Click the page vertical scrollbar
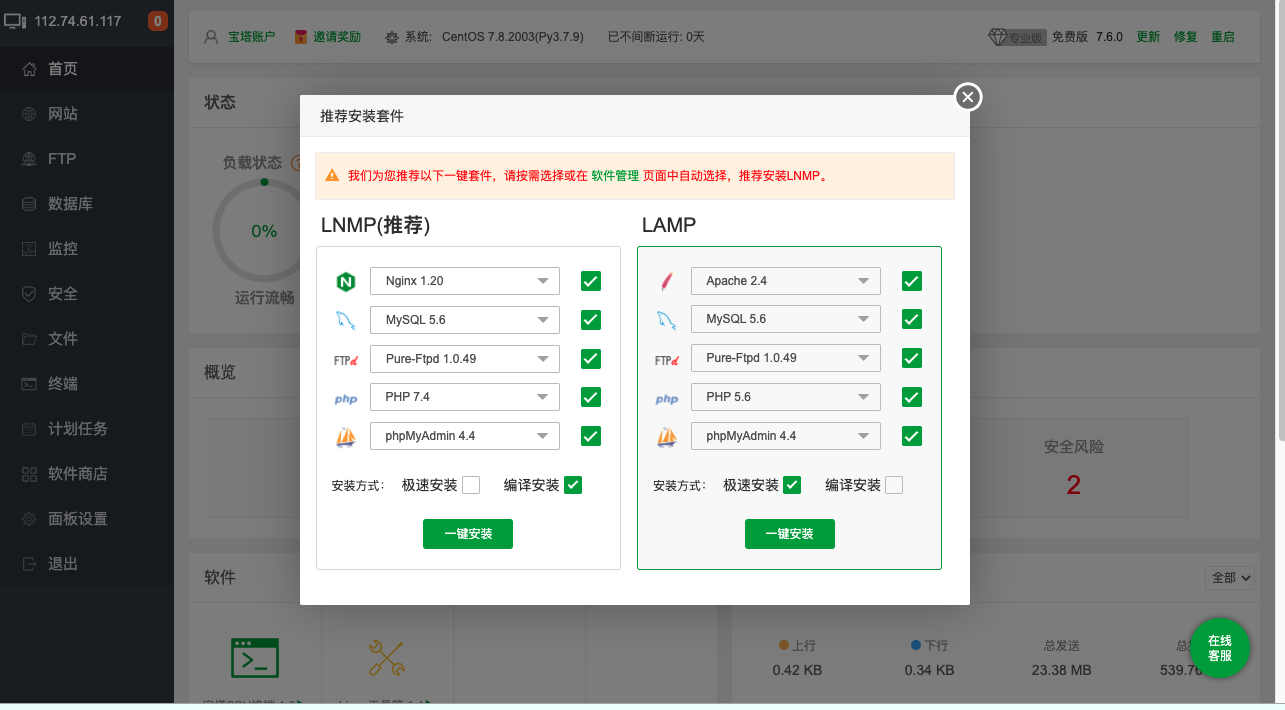The image size is (1285, 710). point(1281,220)
